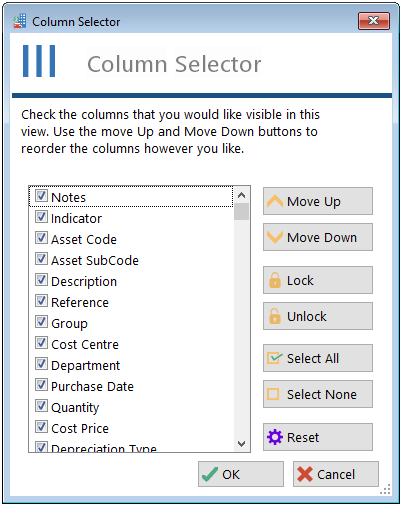Click the green checkmark on OK
Image resolution: width=405 pixels, height=509 pixels.
210,474
